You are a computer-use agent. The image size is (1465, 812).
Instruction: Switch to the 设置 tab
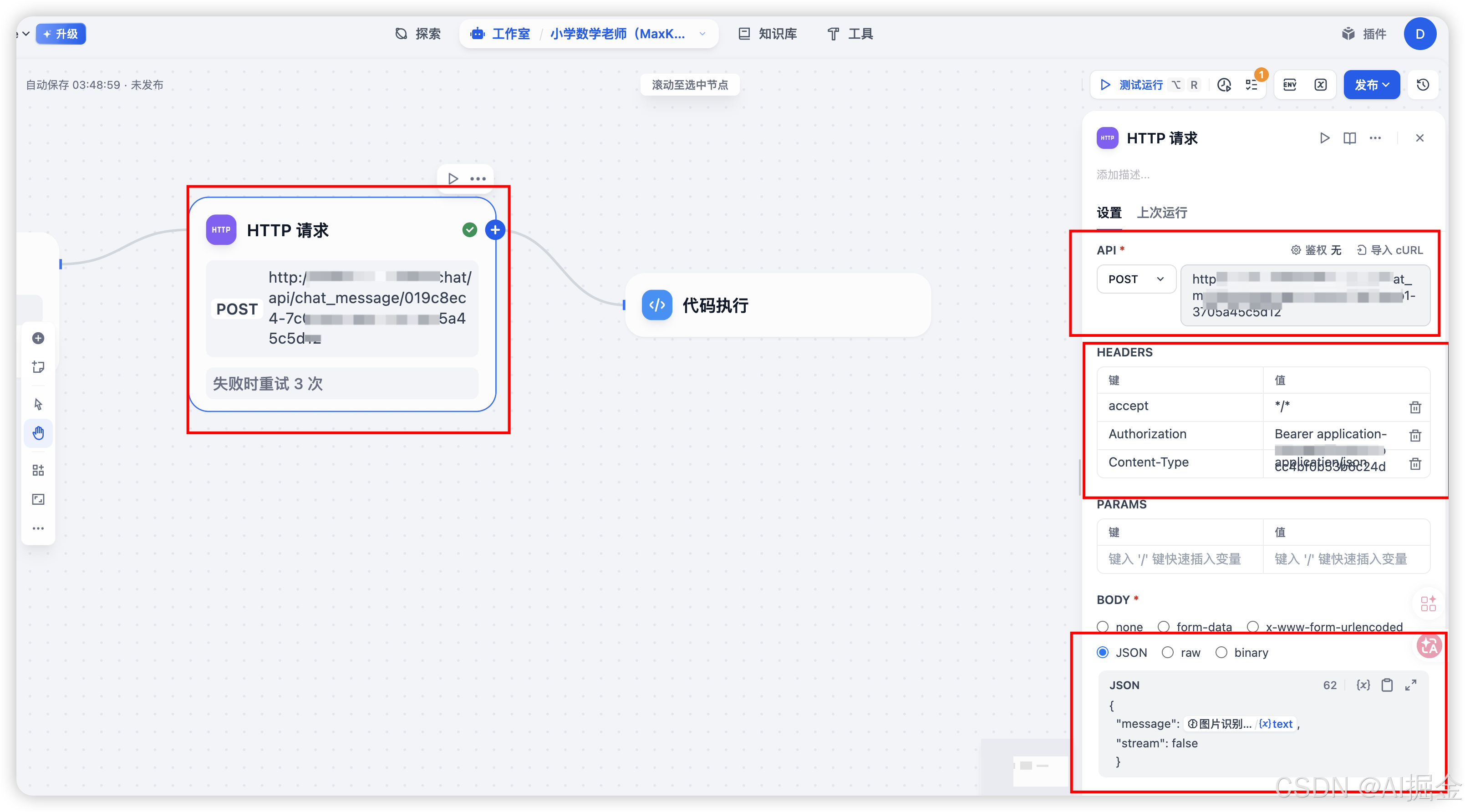(1109, 213)
